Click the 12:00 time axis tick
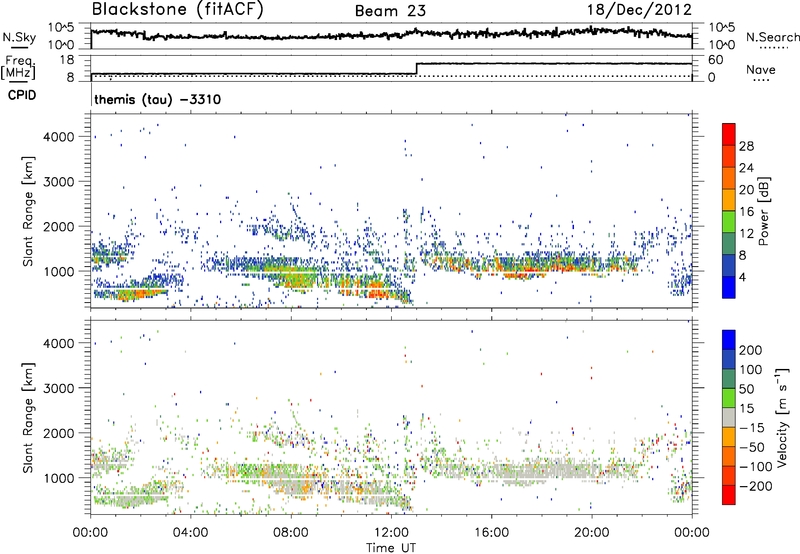The image size is (800, 554). [391, 533]
